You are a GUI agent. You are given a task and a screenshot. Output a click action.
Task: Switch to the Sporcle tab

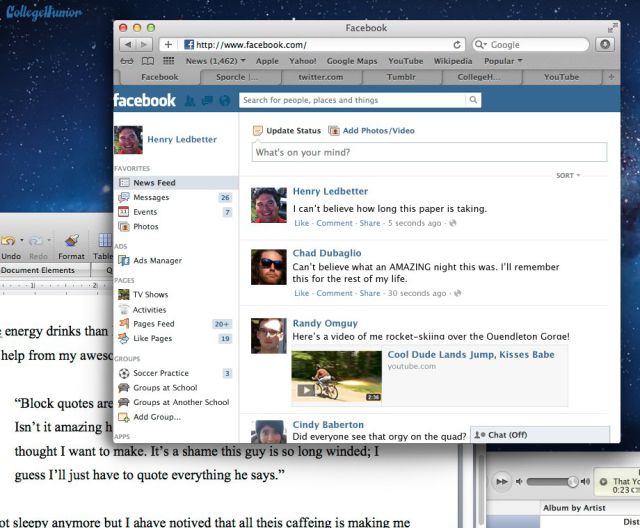point(240,77)
